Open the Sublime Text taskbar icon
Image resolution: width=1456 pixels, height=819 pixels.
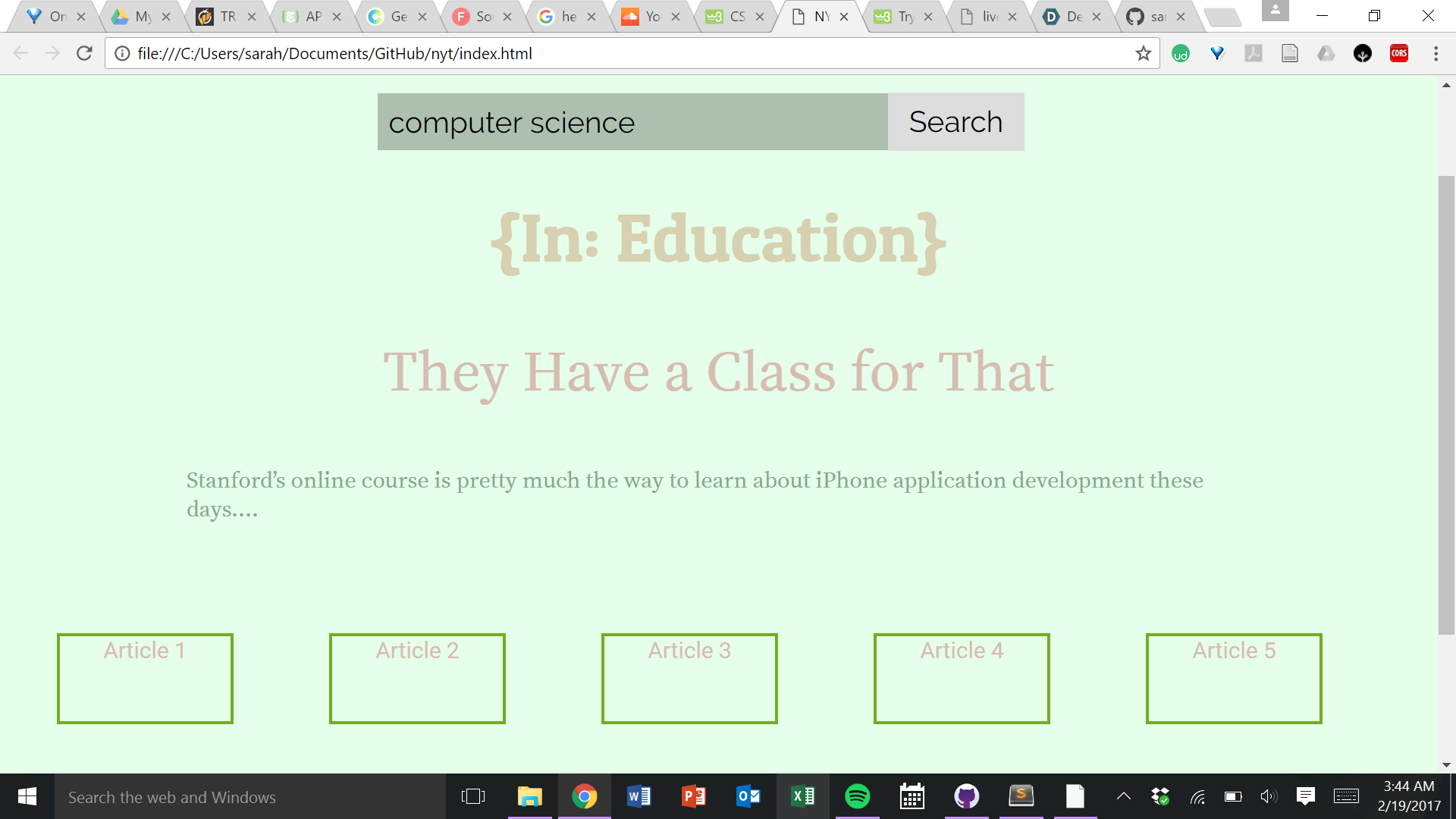click(x=1021, y=796)
